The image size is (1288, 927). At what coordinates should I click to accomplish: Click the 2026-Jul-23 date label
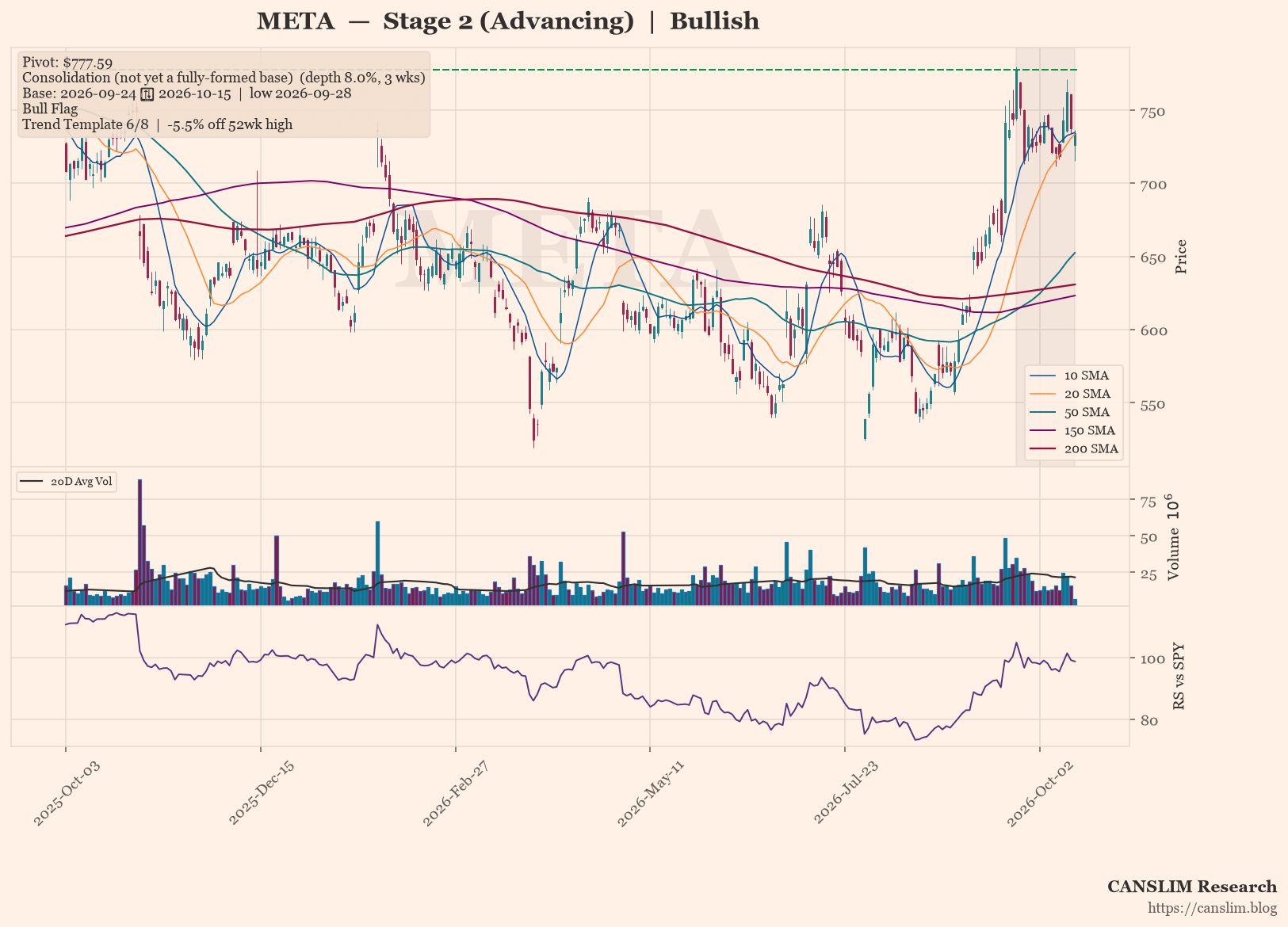[846, 794]
